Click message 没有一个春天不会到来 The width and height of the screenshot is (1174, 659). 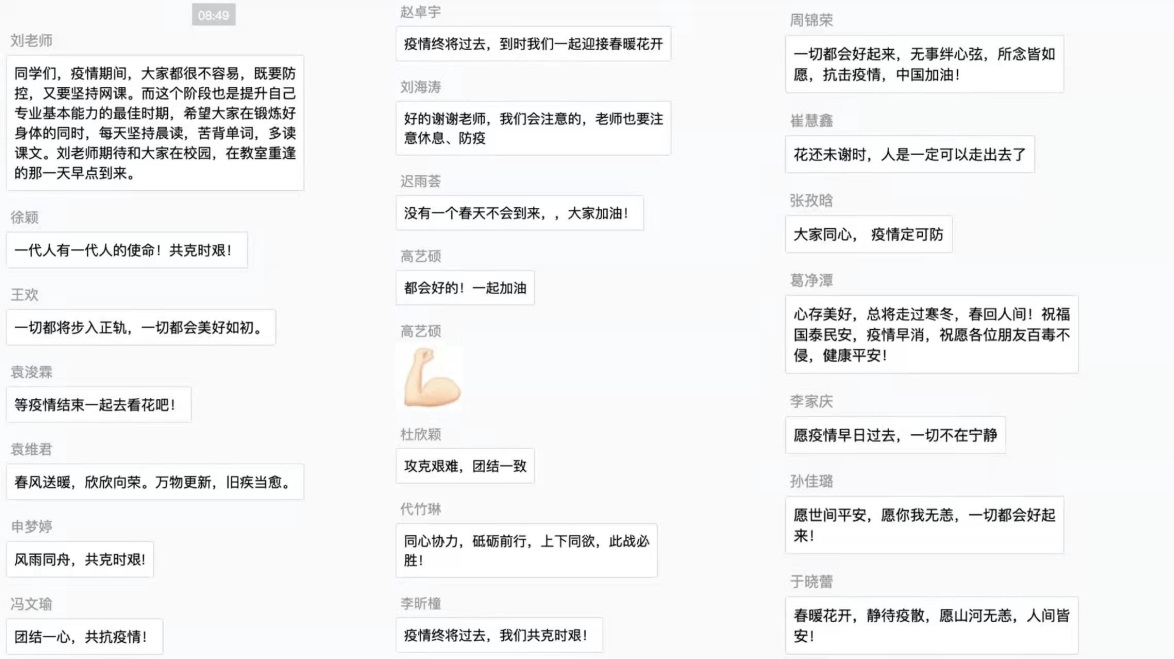click(x=519, y=213)
